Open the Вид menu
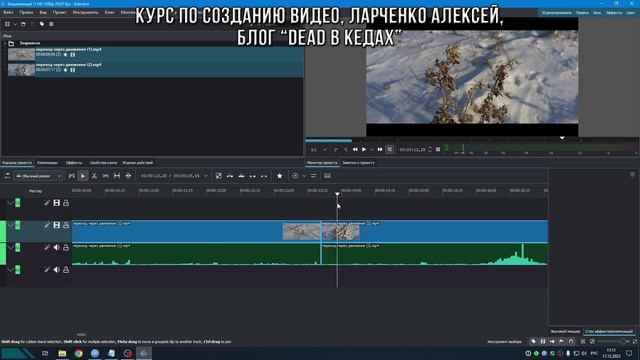 pyautogui.click(x=43, y=13)
